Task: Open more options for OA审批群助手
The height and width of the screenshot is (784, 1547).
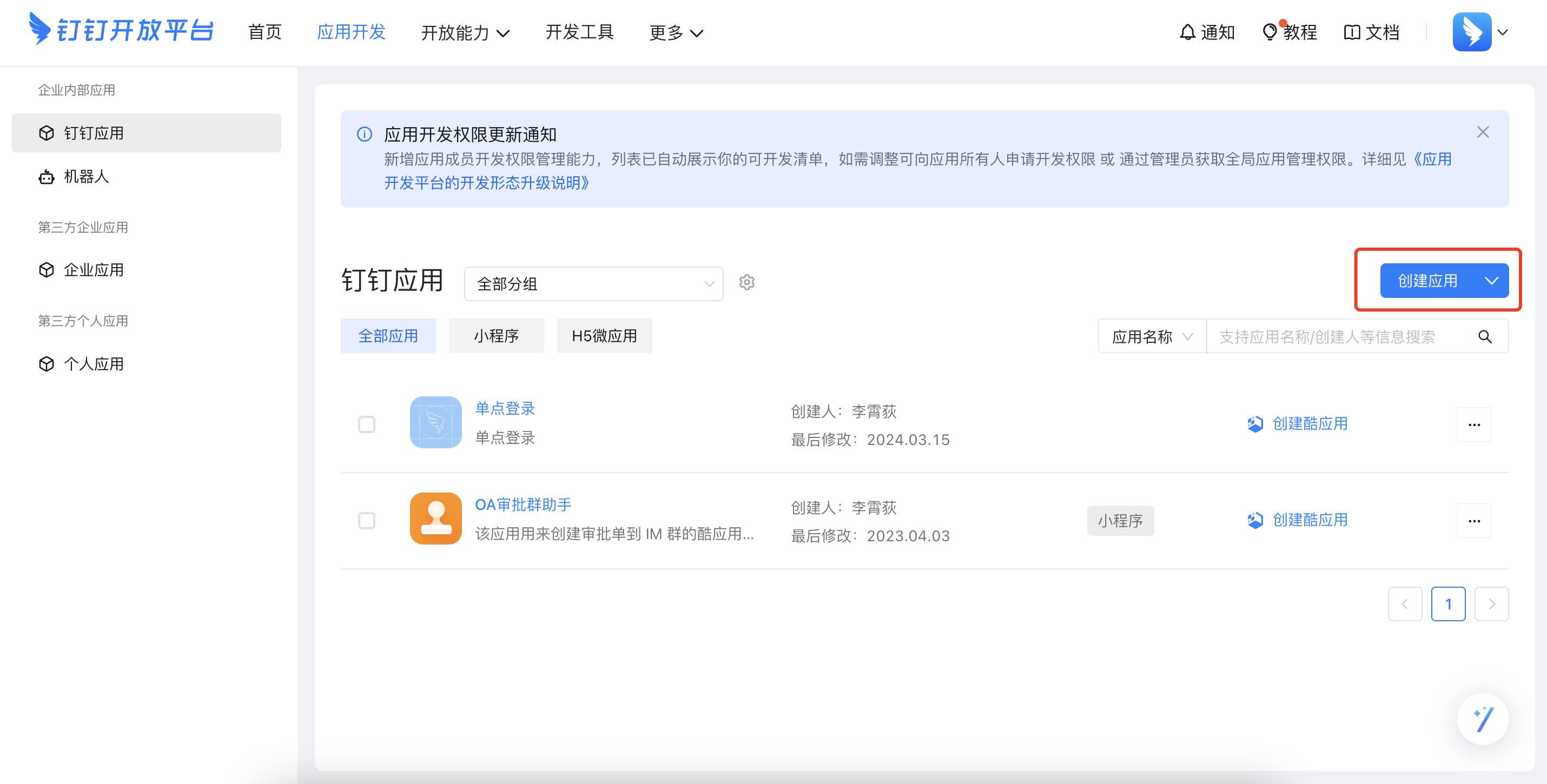Action: click(x=1474, y=521)
